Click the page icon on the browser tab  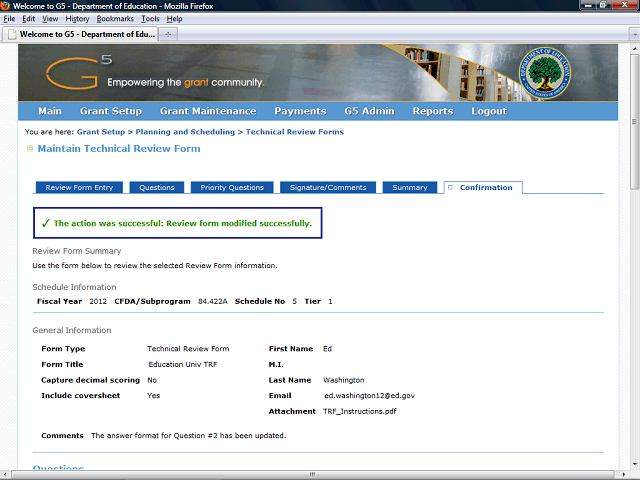[x=12, y=34]
